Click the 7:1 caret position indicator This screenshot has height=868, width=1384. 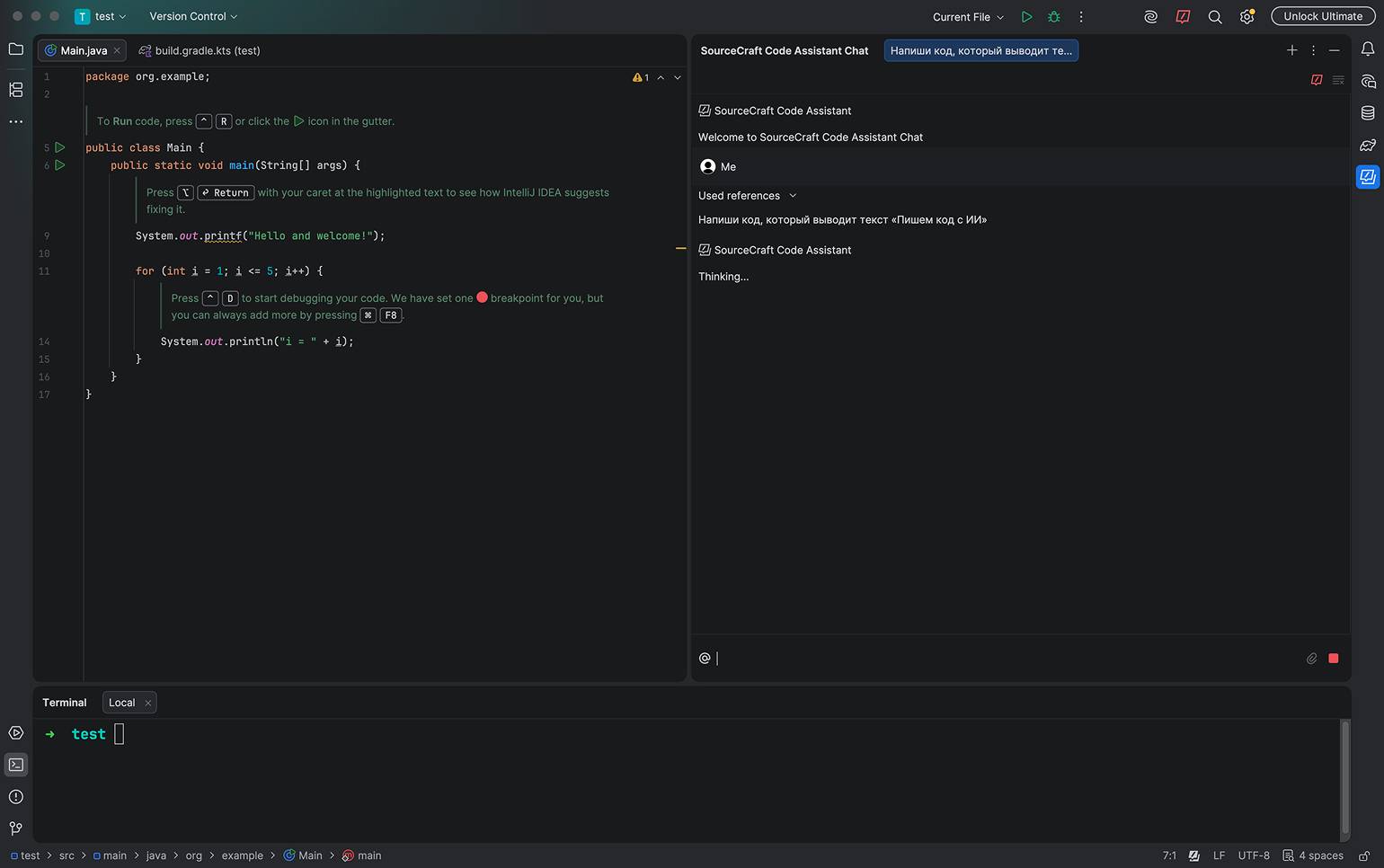click(x=1169, y=856)
